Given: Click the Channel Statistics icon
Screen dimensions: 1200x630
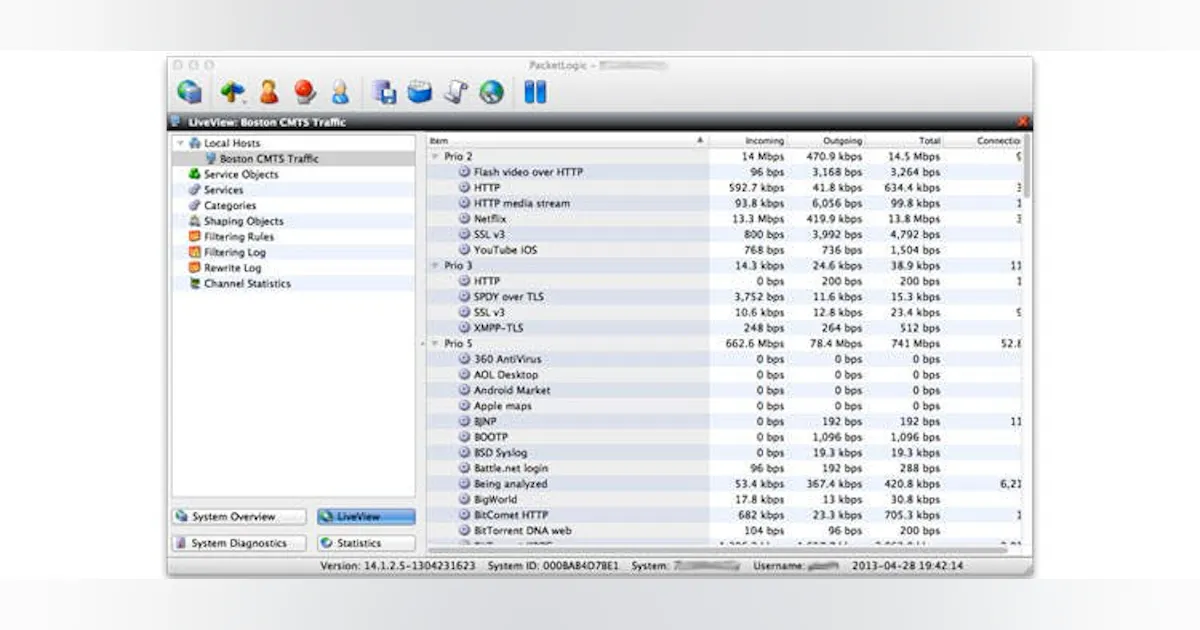Looking at the screenshot, I should coord(195,284).
